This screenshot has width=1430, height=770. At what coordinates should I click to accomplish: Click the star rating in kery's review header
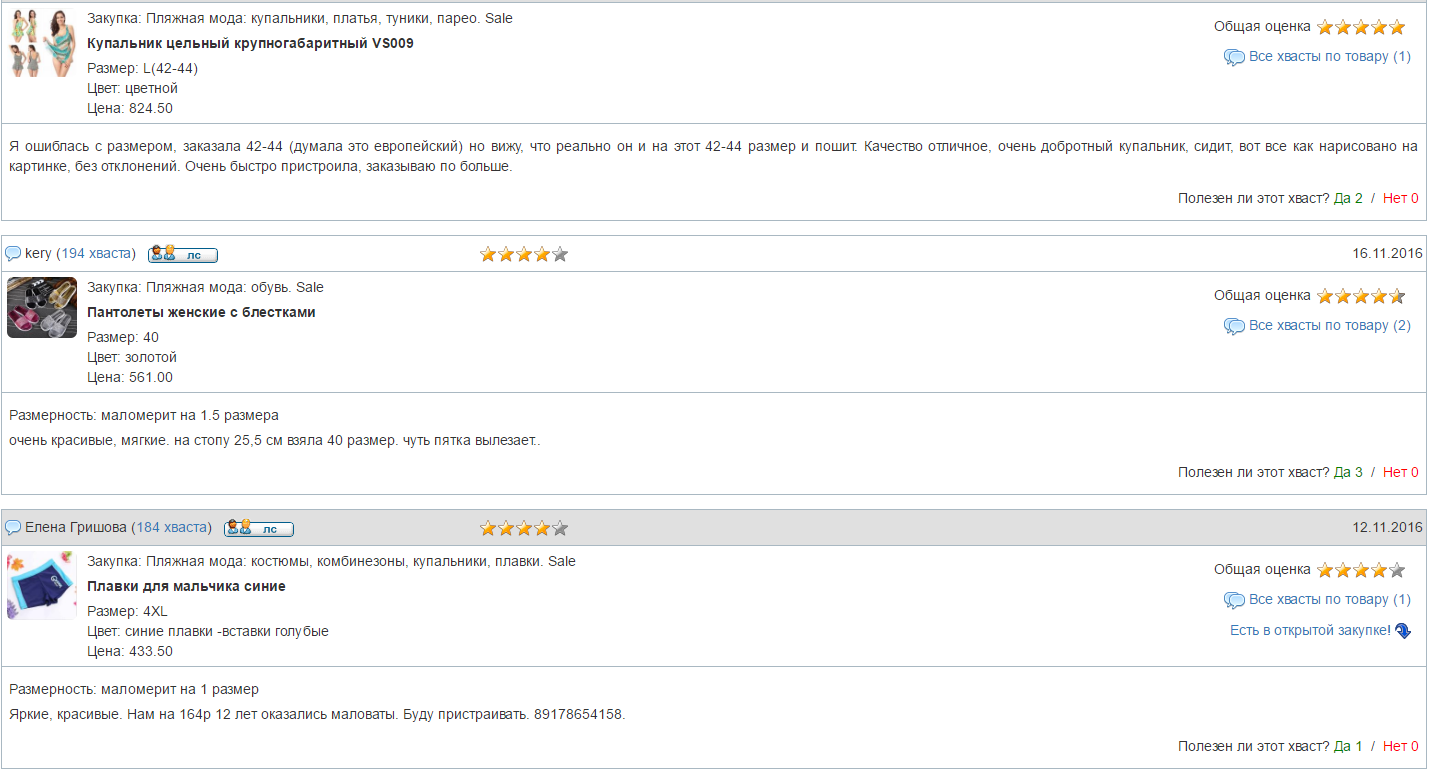coord(523,254)
